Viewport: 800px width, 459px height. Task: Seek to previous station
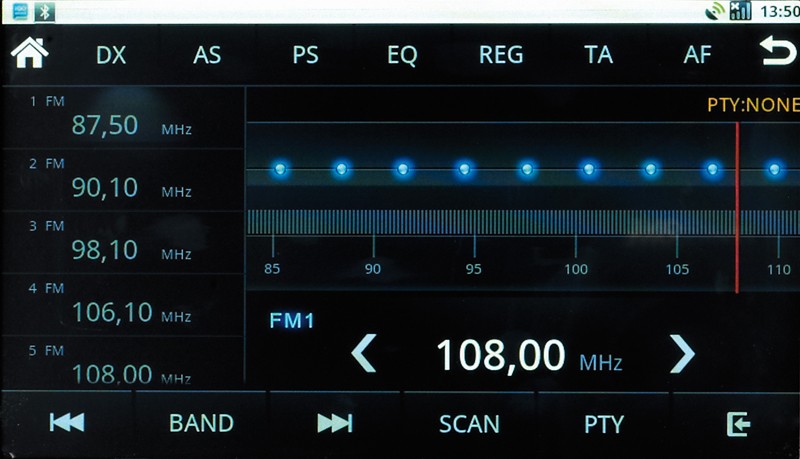coord(67,423)
